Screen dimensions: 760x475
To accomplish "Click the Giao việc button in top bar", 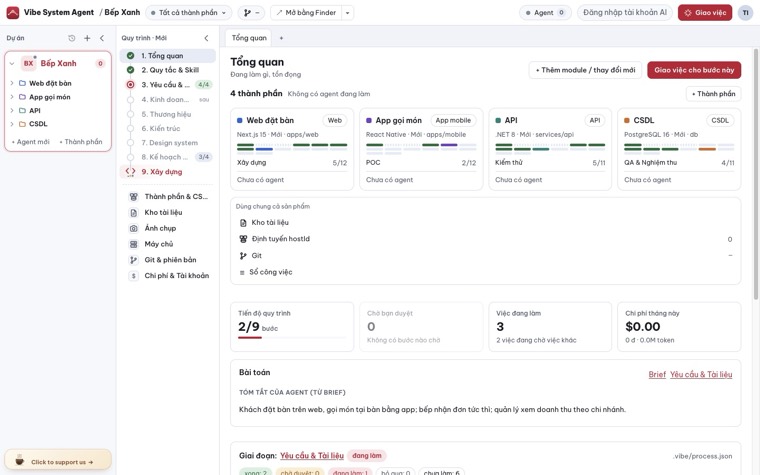I will [x=705, y=13].
